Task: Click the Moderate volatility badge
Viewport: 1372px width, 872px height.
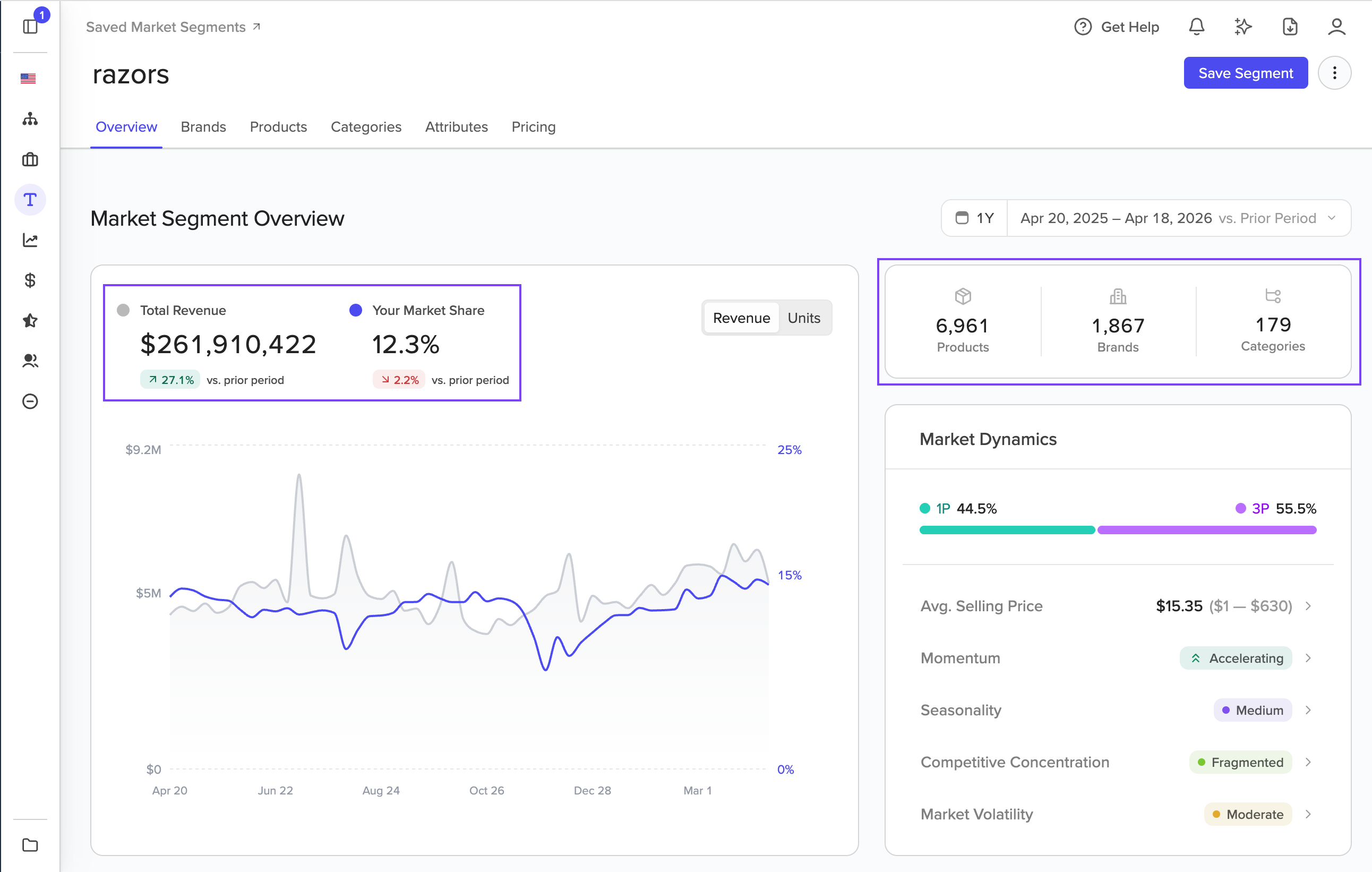Action: tap(1248, 814)
